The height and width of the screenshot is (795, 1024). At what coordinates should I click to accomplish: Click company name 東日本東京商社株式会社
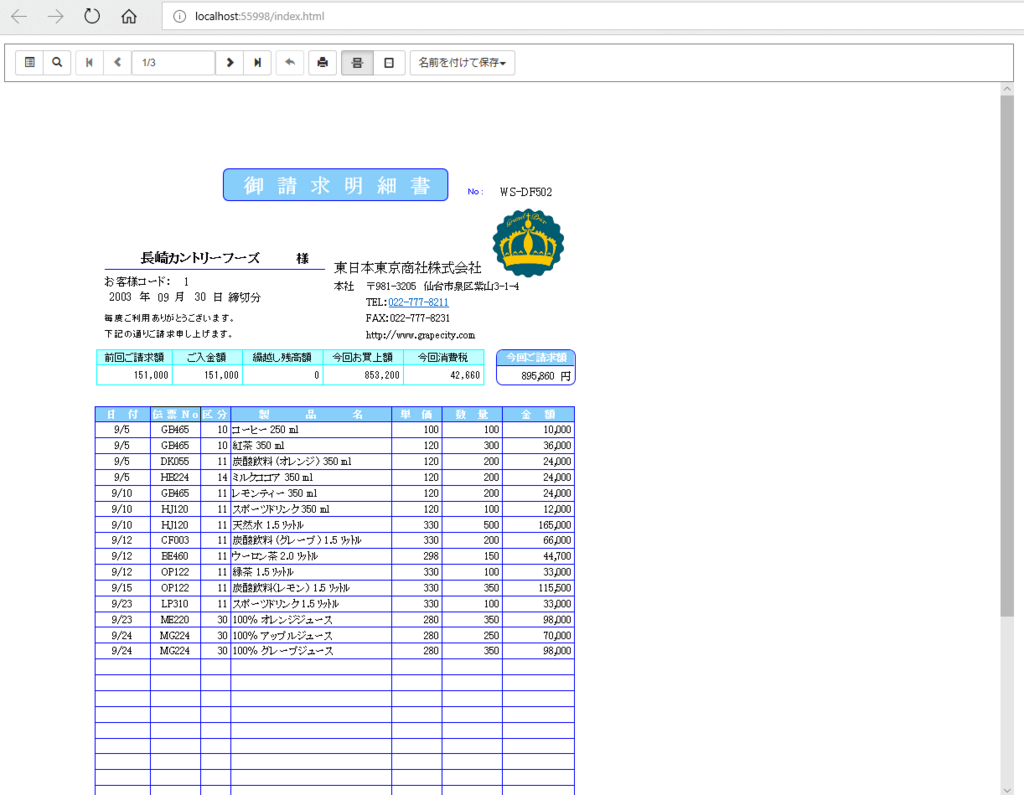408,268
